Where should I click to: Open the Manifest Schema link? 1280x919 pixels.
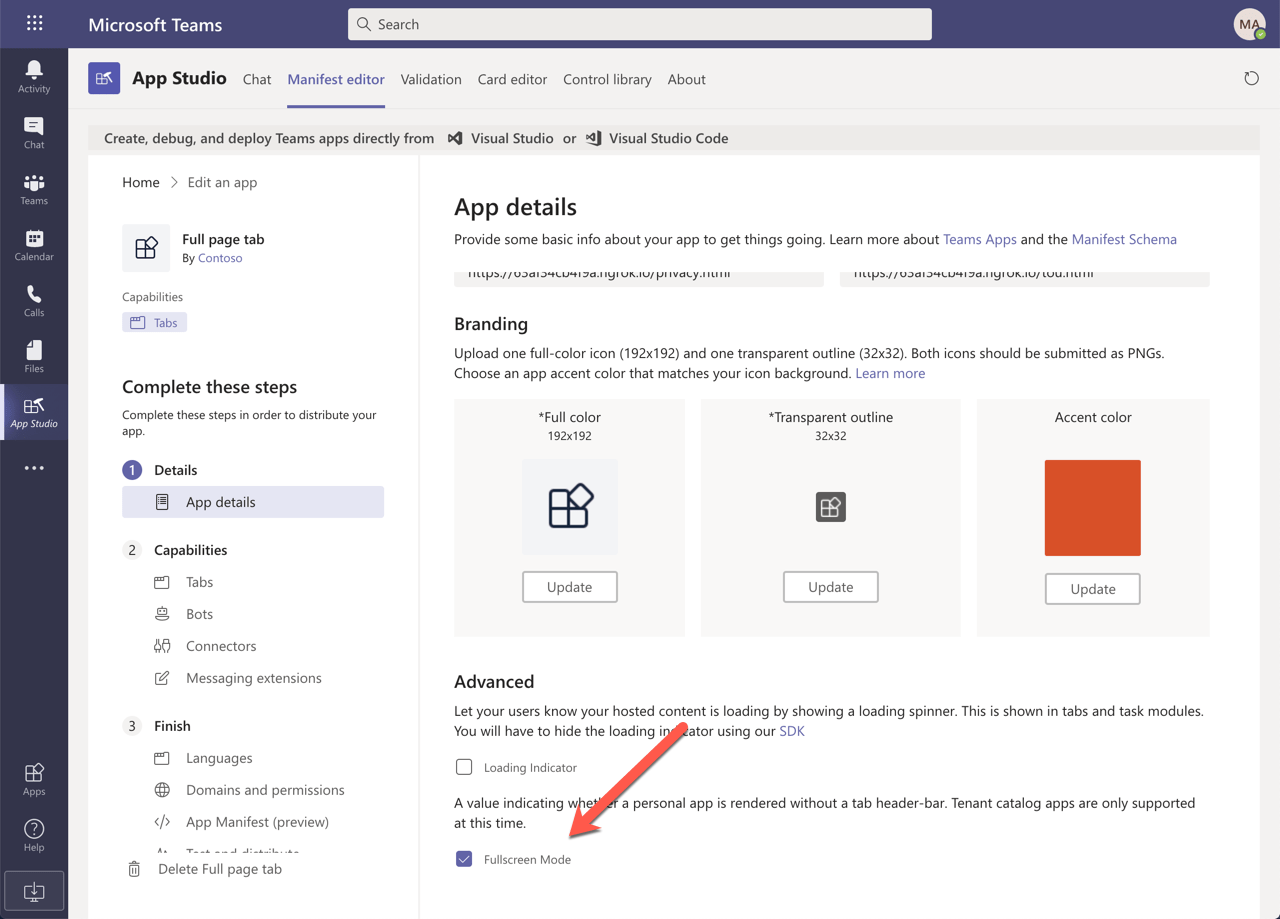coord(1124,239)
